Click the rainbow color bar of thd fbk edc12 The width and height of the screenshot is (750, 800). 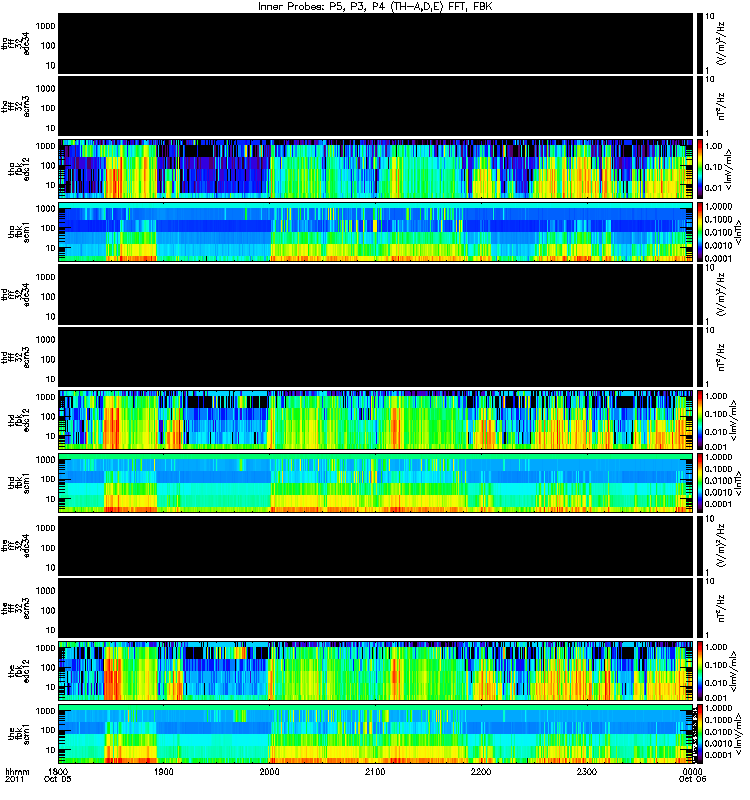click(700, 420)
